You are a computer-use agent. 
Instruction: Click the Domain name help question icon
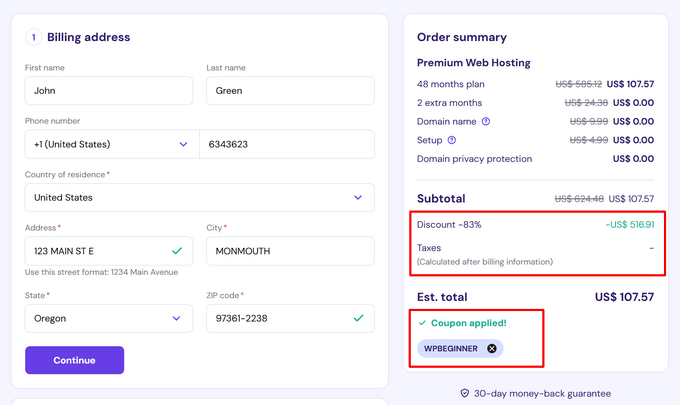click(x=486, y=121)
